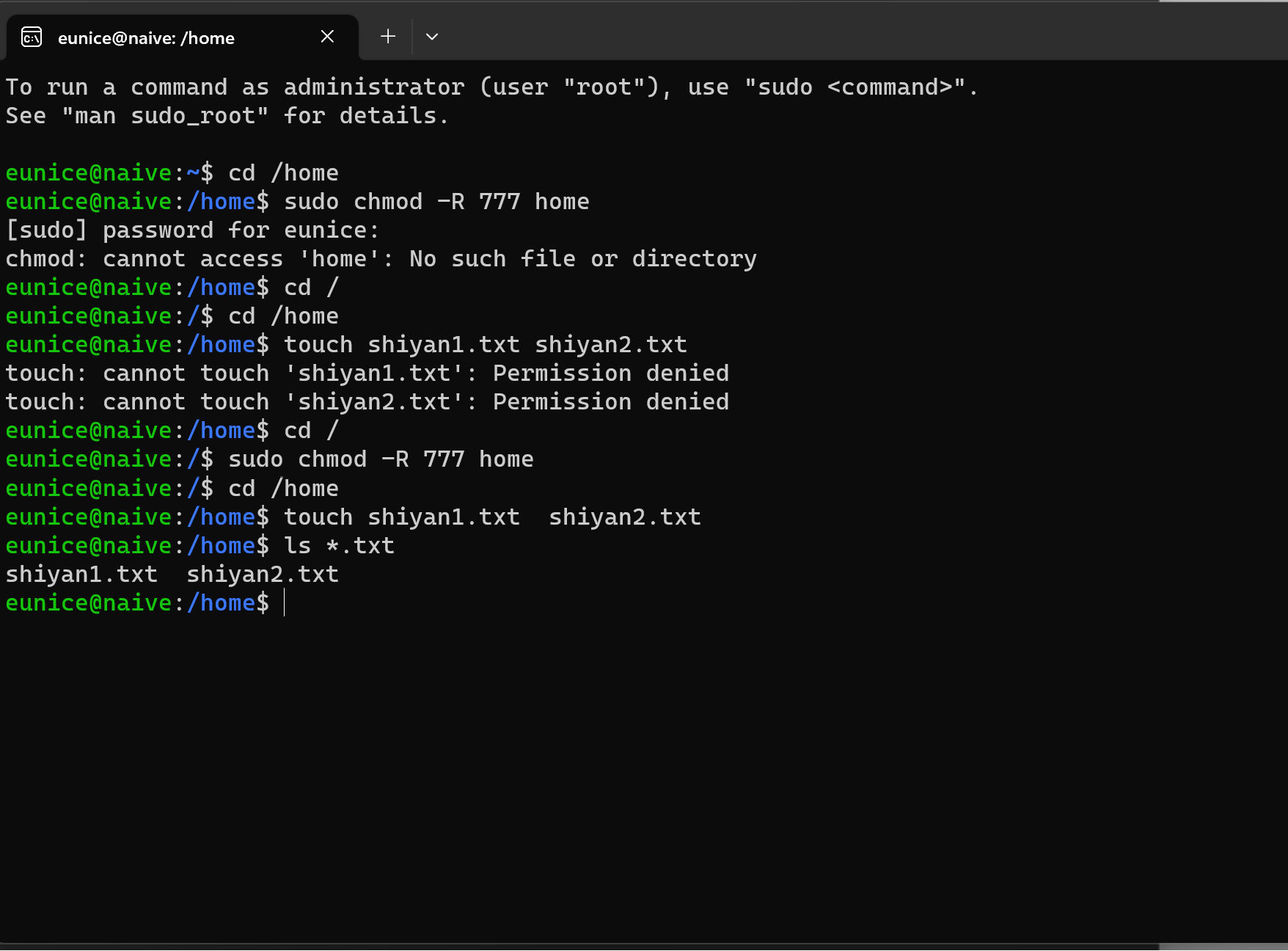The height and width of the screenshot is (951, 1288).
Task: Click the "[sudo] password for eunice:" line
Action: pos(192,230)
